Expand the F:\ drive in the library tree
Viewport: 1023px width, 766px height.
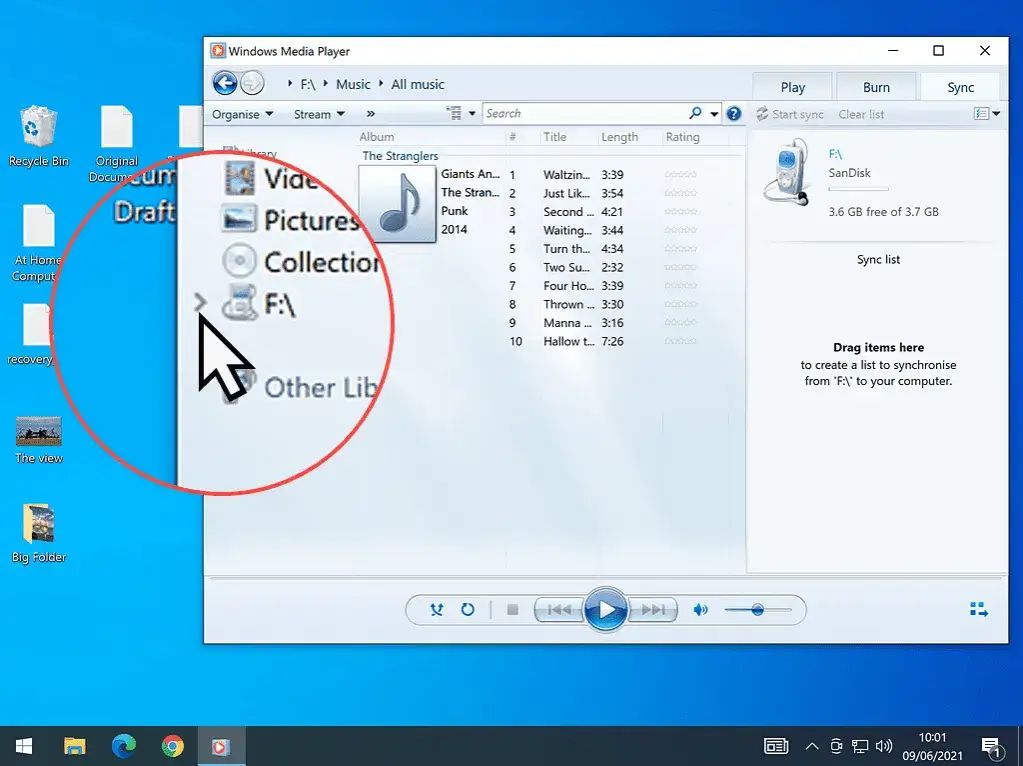[200, 303]
